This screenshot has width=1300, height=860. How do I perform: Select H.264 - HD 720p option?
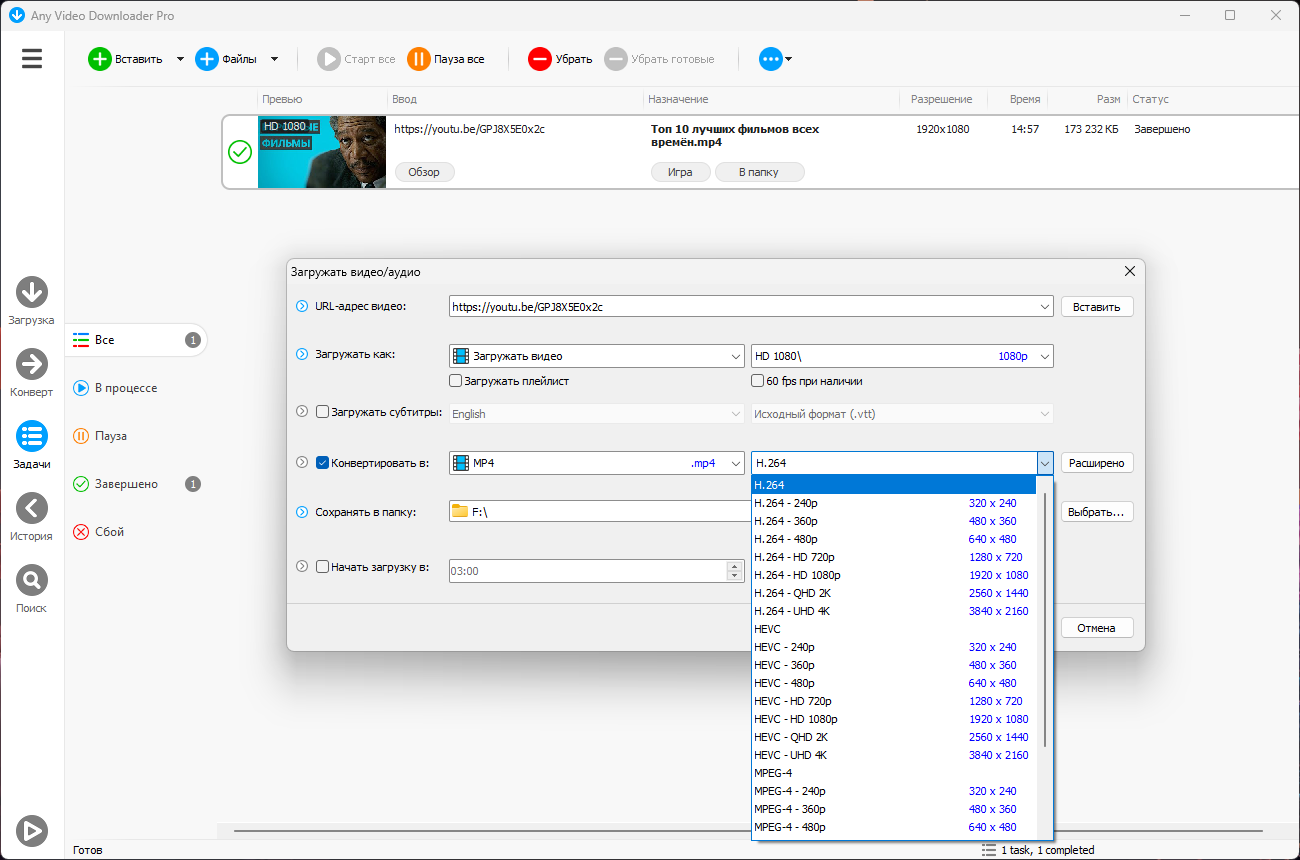(893, 557)
